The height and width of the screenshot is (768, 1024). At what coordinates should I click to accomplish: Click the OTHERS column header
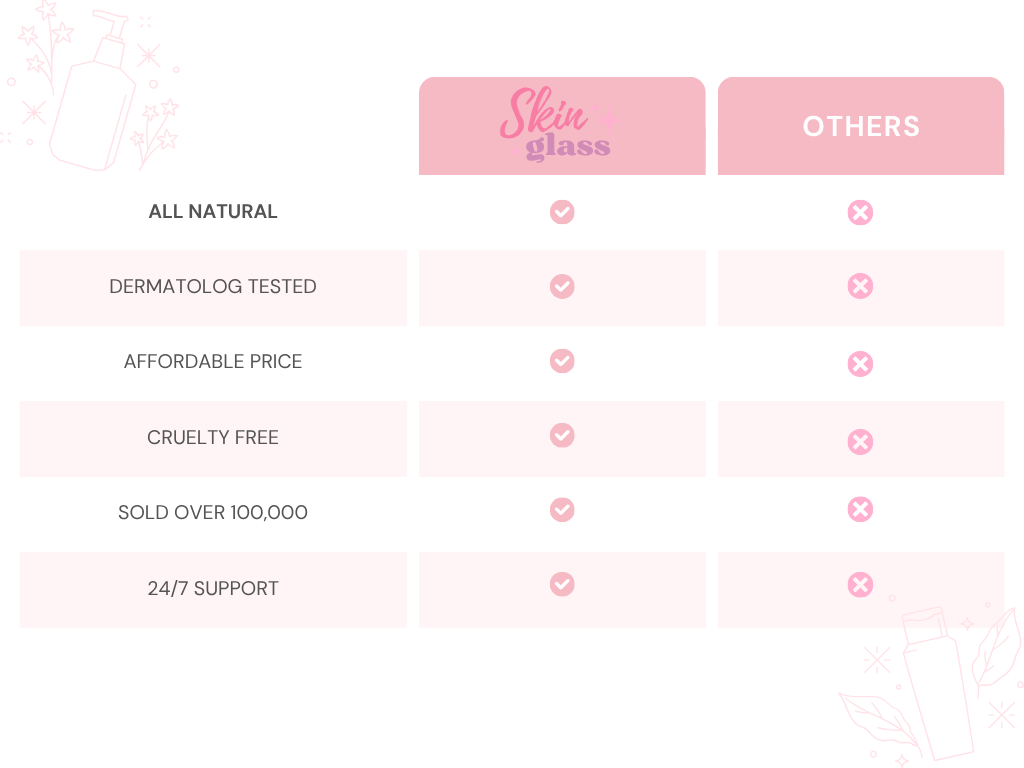[x=861, y=127]
